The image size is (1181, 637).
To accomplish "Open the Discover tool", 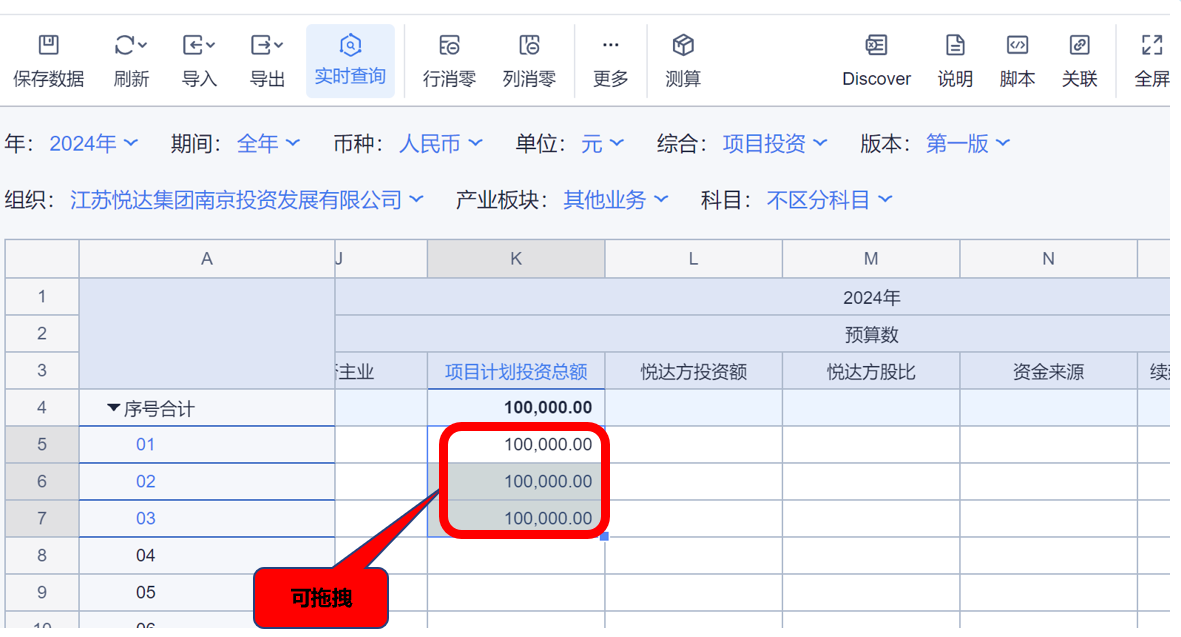I will point(876,46).
